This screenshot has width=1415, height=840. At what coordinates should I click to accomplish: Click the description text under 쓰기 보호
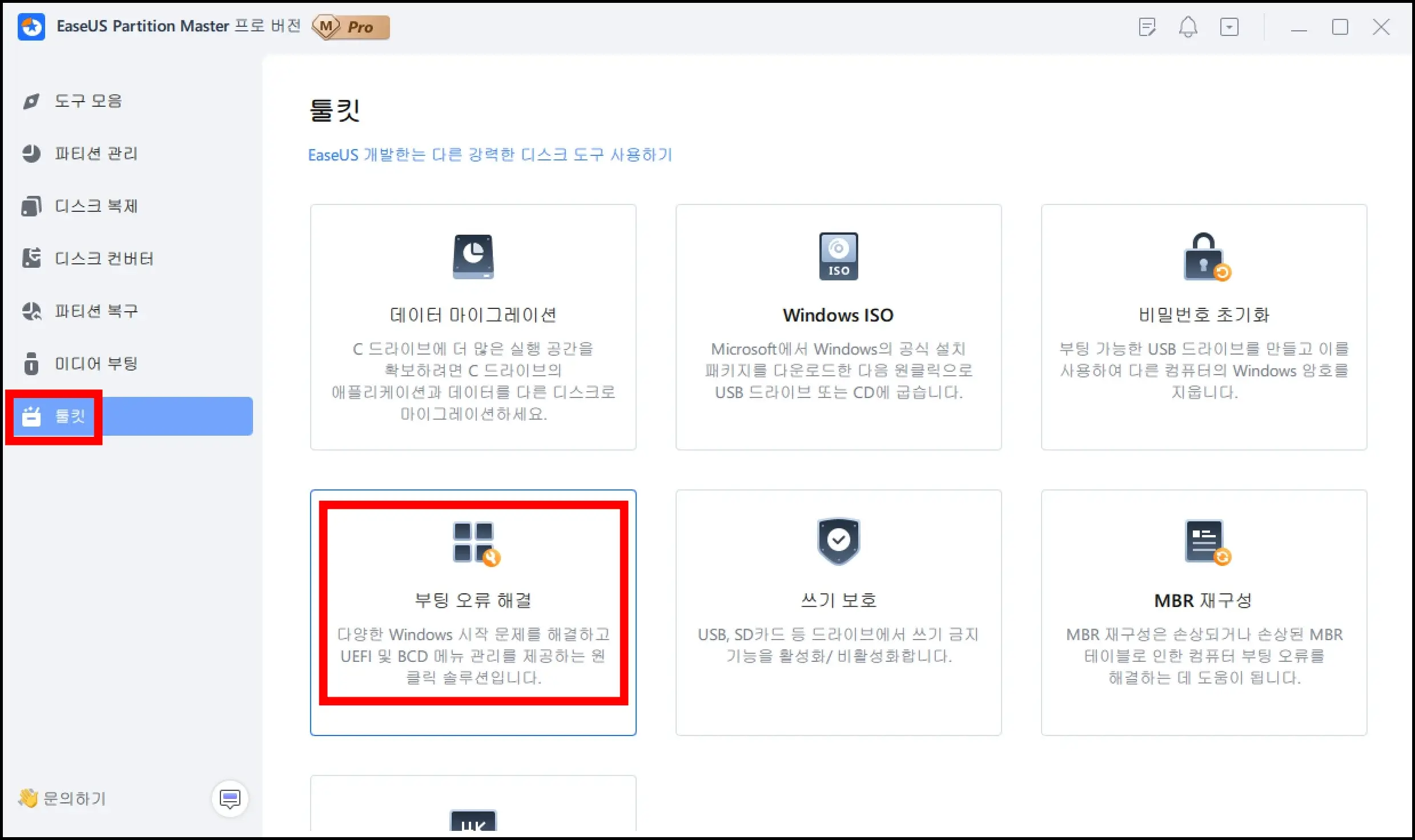coord(838,645)
